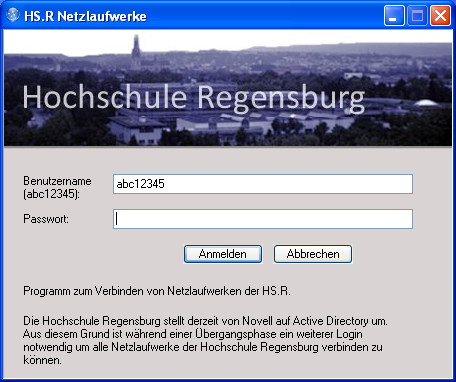Close the HS.R Netzlaufwerke window
The height and width of the screenshot is (382, 456).
(440, 15)
